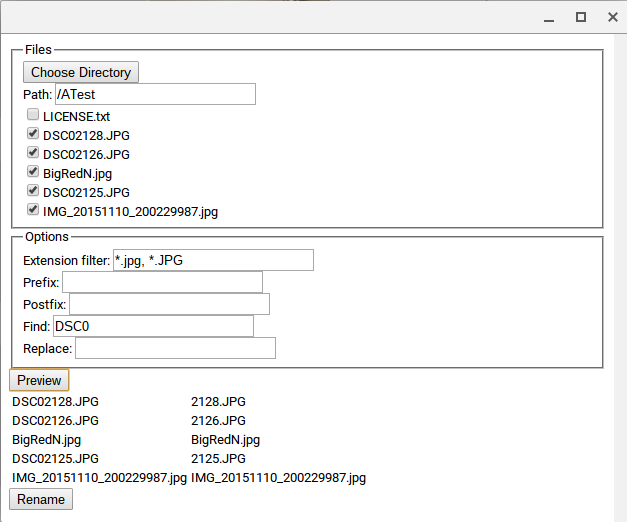Select DSC02128.JPG label in Files list
627x522 pixels.
86,136
